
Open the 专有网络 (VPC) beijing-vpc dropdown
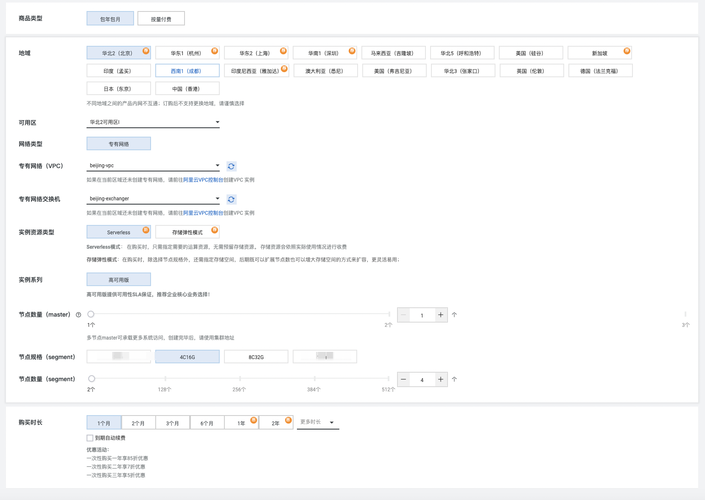tap(153, 165)
